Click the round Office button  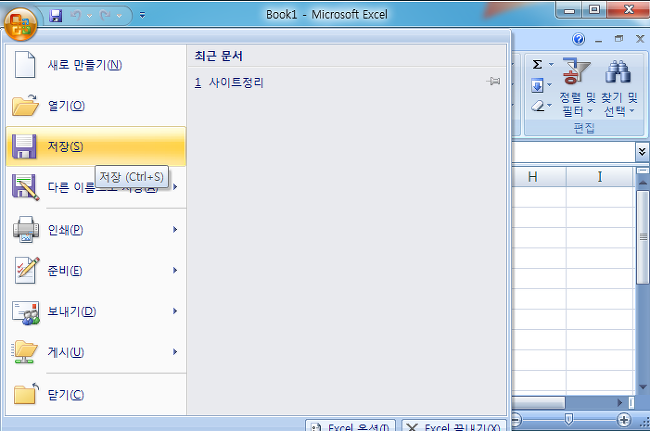point(21,24)
